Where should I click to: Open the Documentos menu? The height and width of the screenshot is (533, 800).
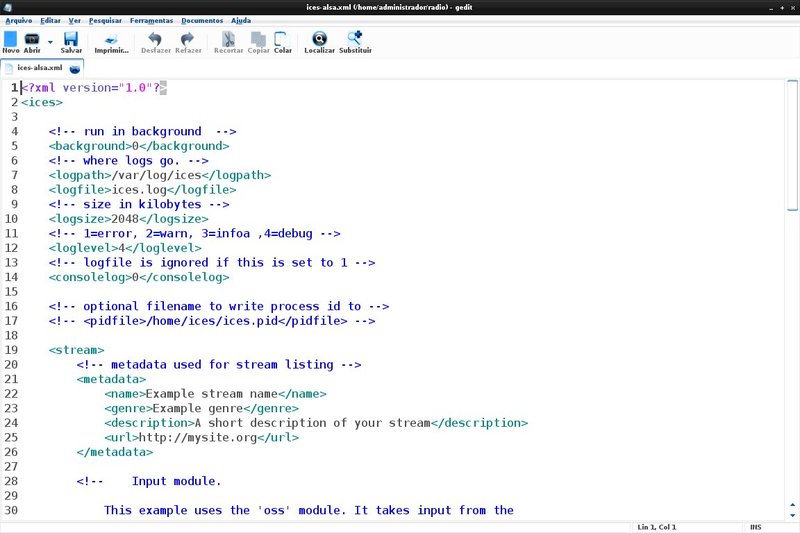click(x=202, y=20)
